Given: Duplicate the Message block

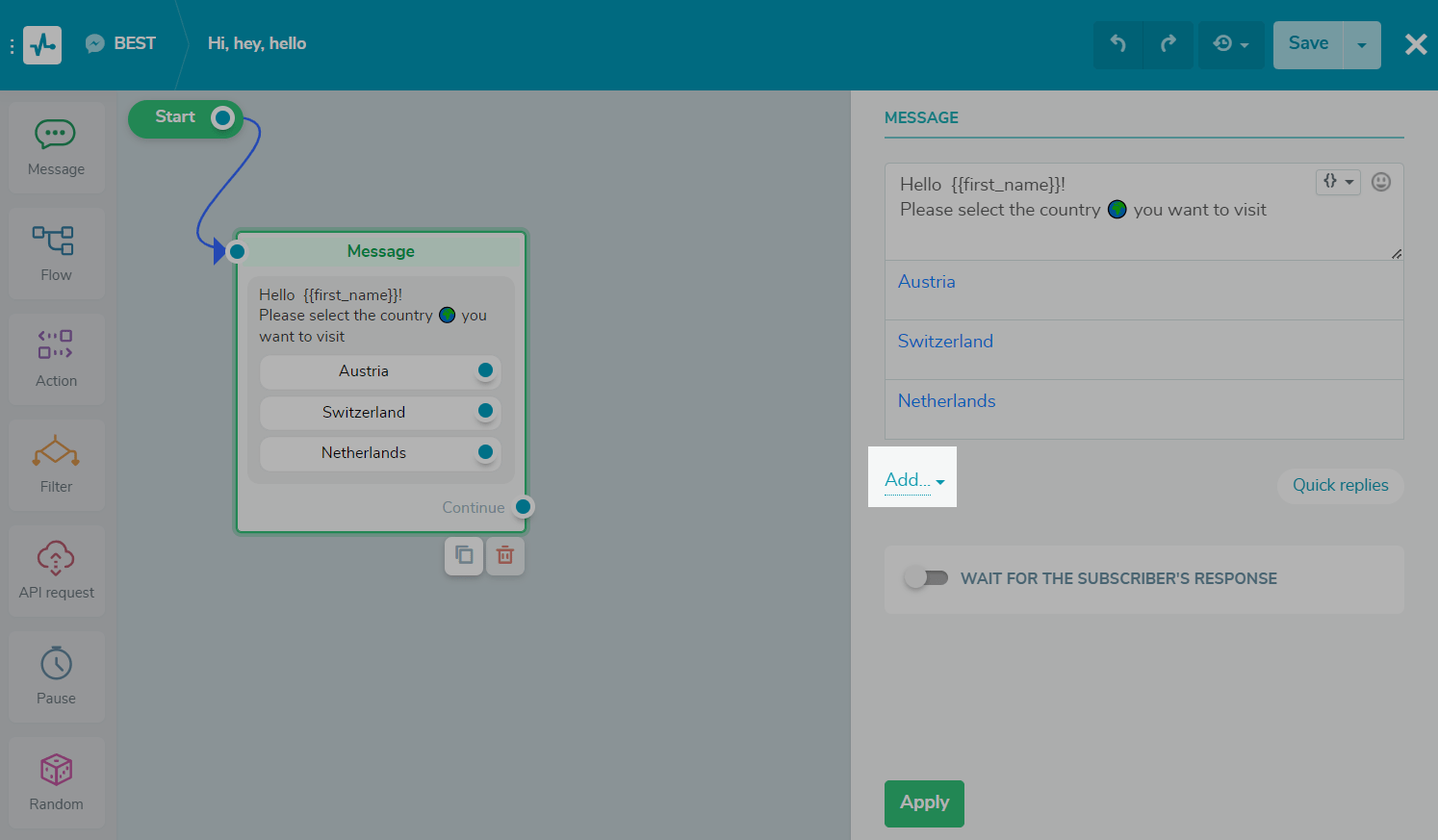Looking at the screenshot, I should point(464,555).
